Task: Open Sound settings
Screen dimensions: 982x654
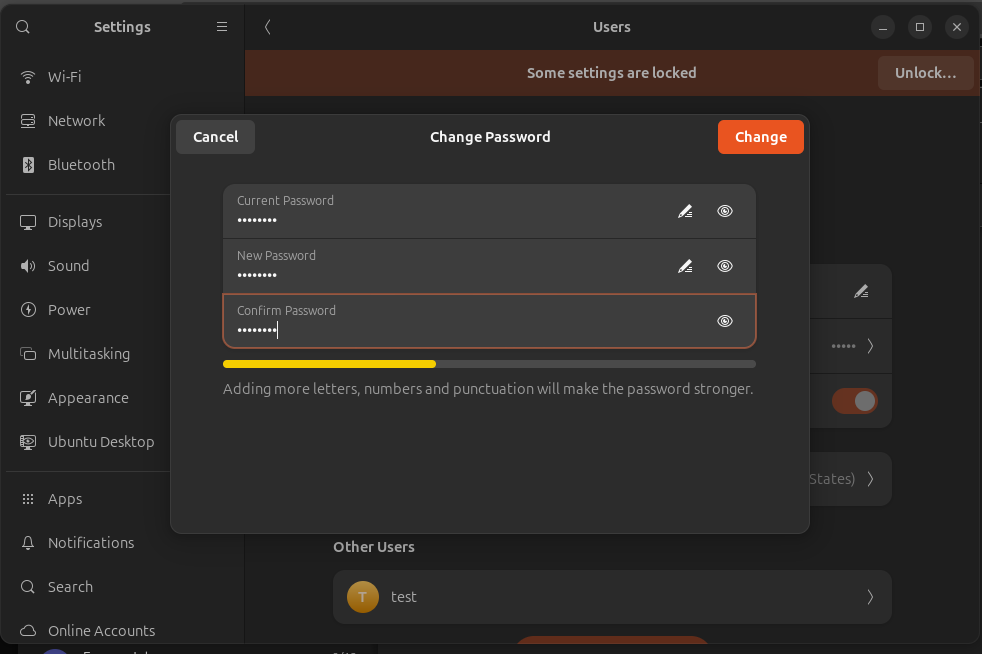Action: [x=124, y=266]
